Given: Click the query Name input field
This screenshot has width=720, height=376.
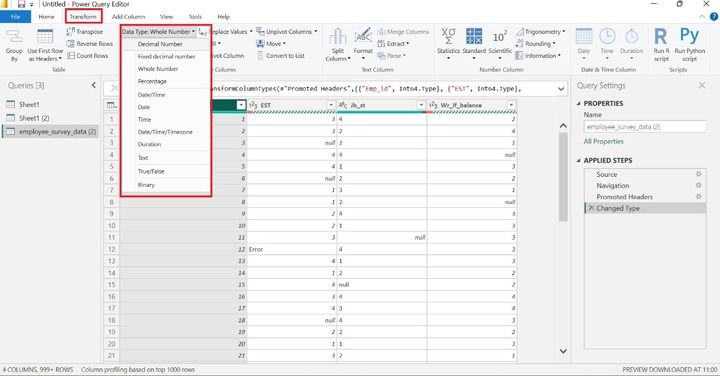Looking at the screenshot, I should click(x=645, y=127).
